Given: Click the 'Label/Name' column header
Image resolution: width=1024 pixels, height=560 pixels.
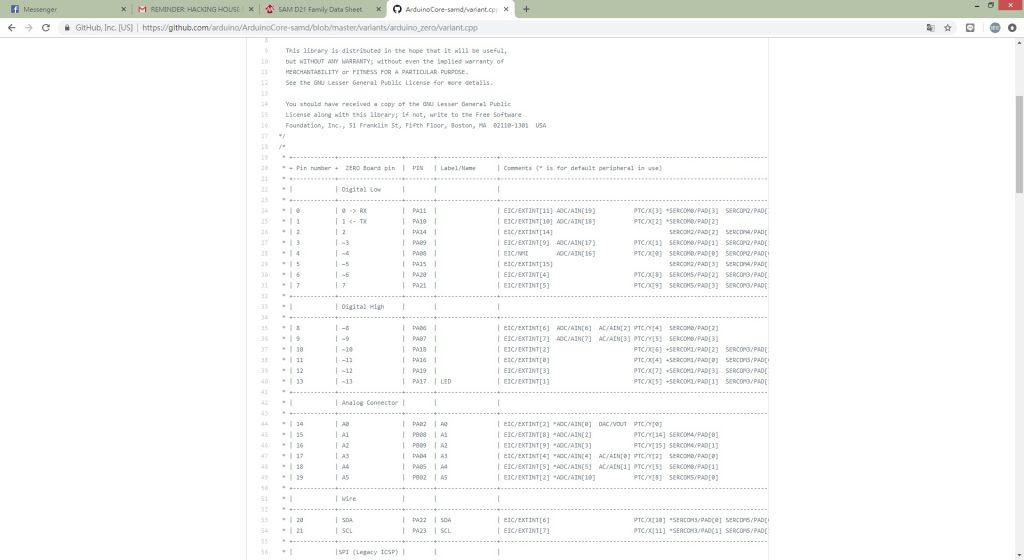Looking at the screenshot, I should 458,168.
